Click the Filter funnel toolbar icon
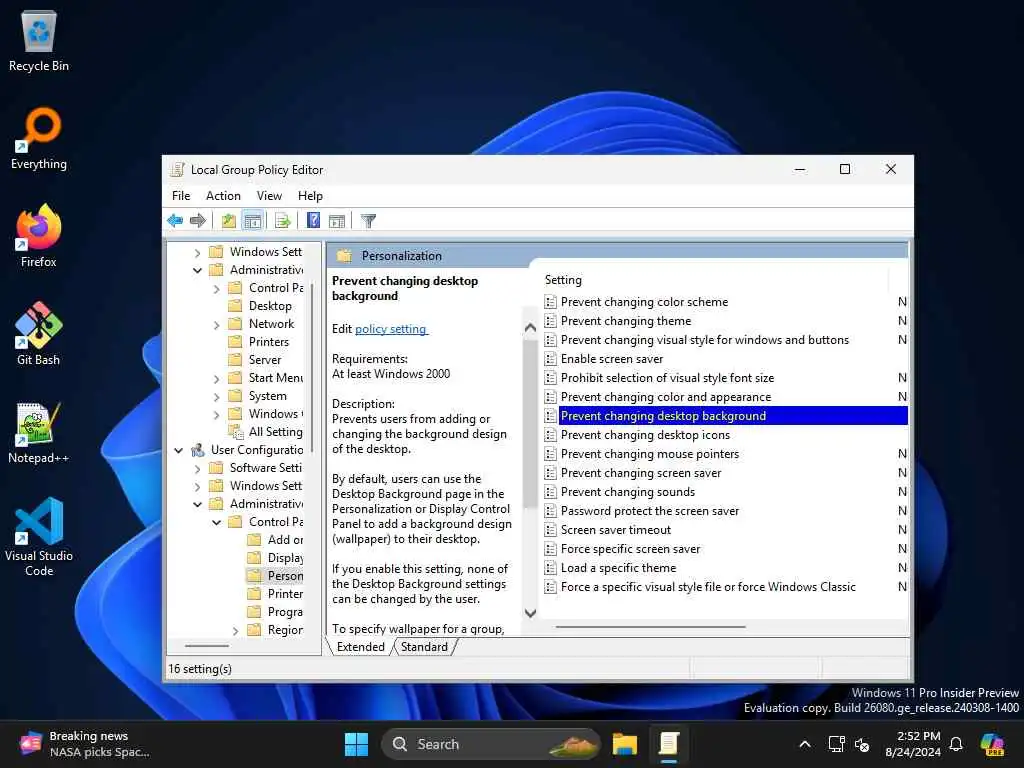Viewport: 1024px width, 768px height. tap(368, 221)
